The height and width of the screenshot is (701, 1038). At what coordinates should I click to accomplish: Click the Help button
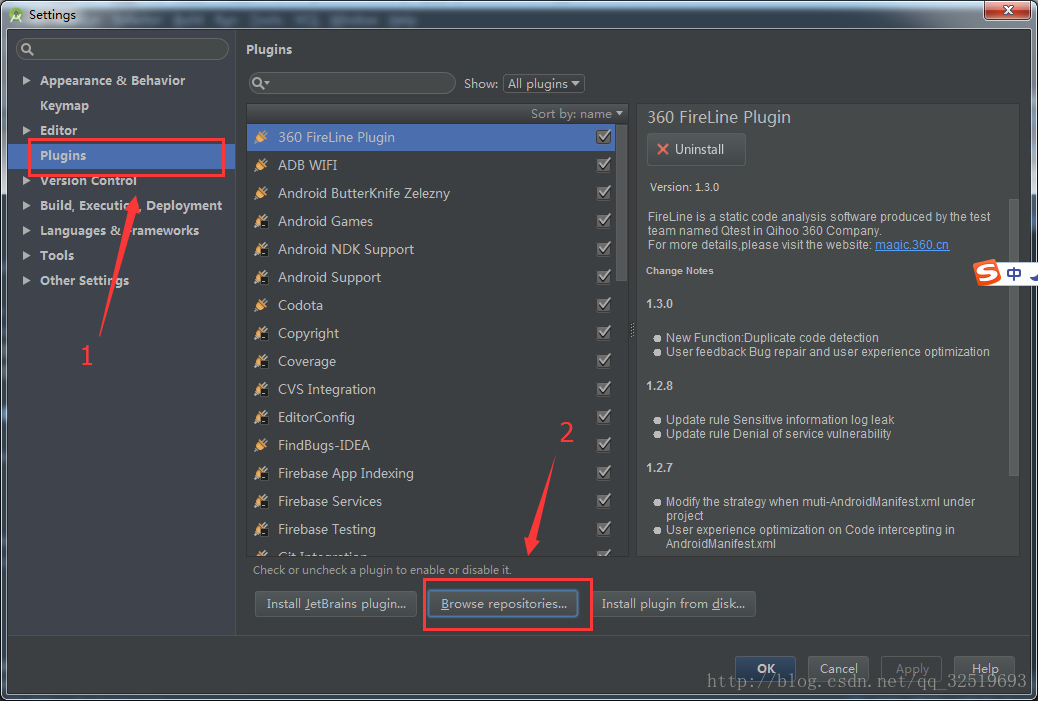click(984, 669)
